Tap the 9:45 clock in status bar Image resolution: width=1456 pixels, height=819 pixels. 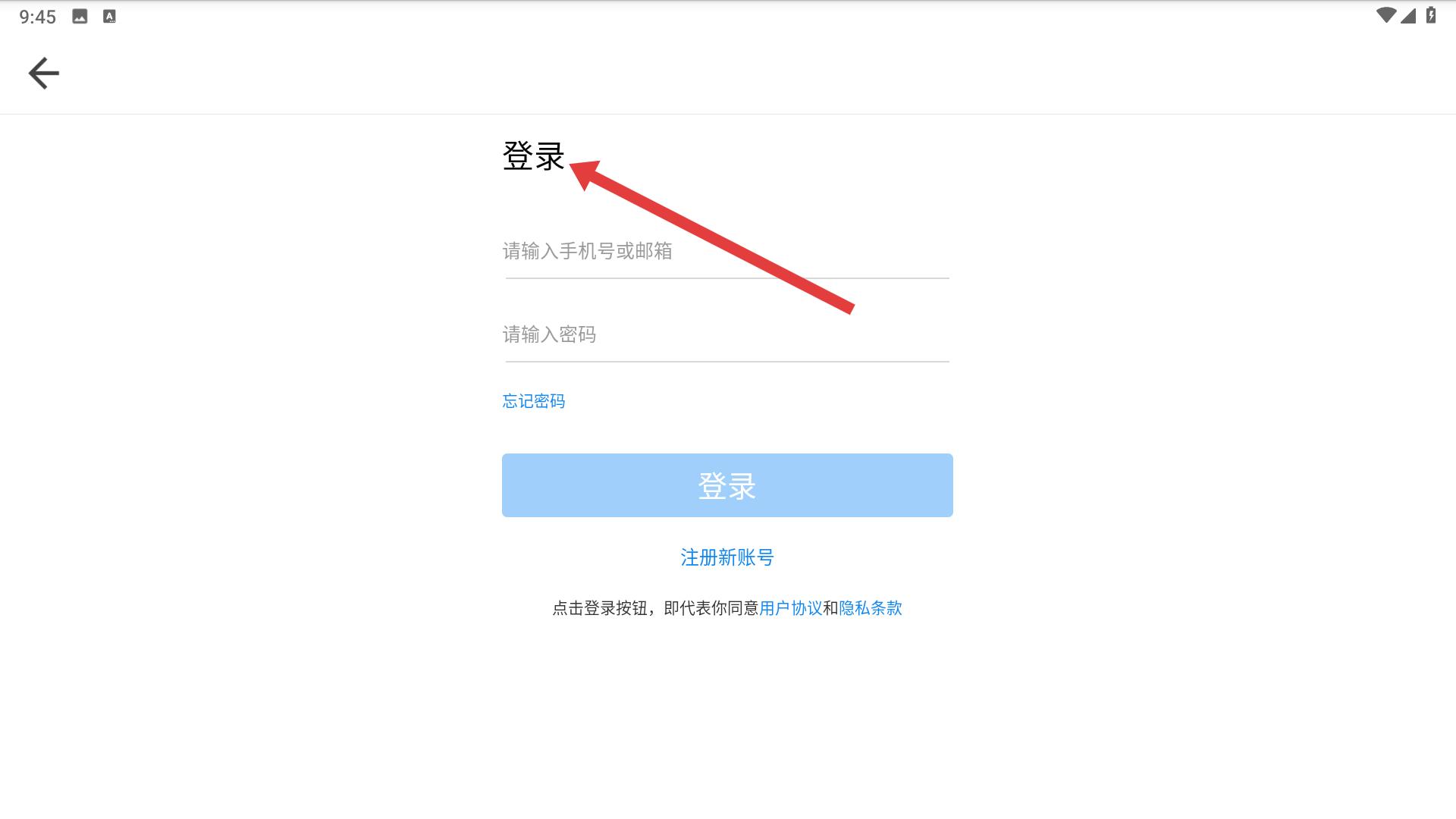[x=38, y=17]
